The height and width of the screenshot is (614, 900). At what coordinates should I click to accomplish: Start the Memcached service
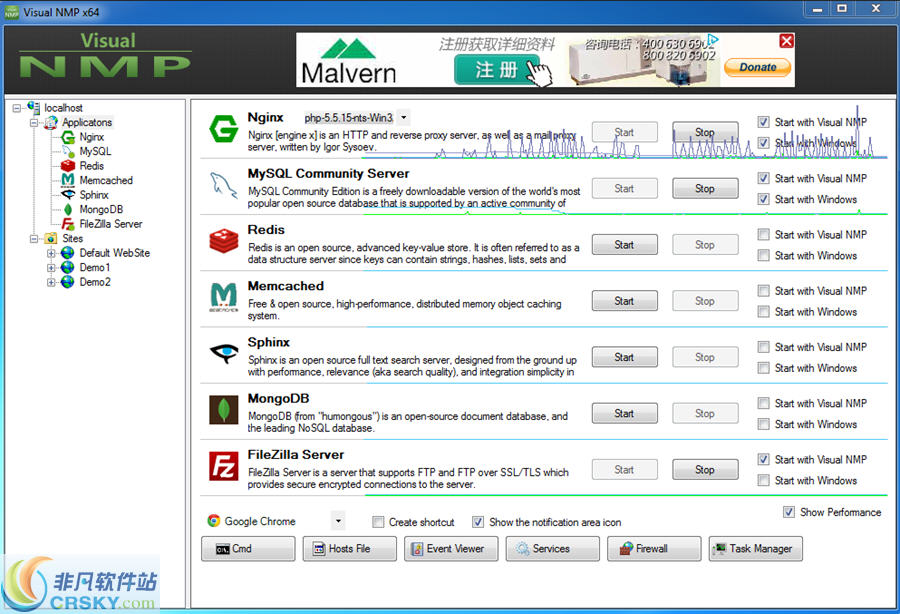point(624,300)
